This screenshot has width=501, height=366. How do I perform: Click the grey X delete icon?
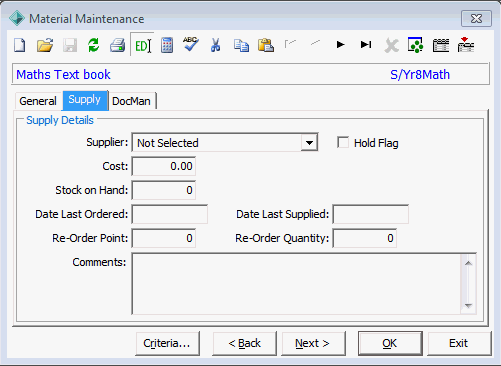(391, 46)
